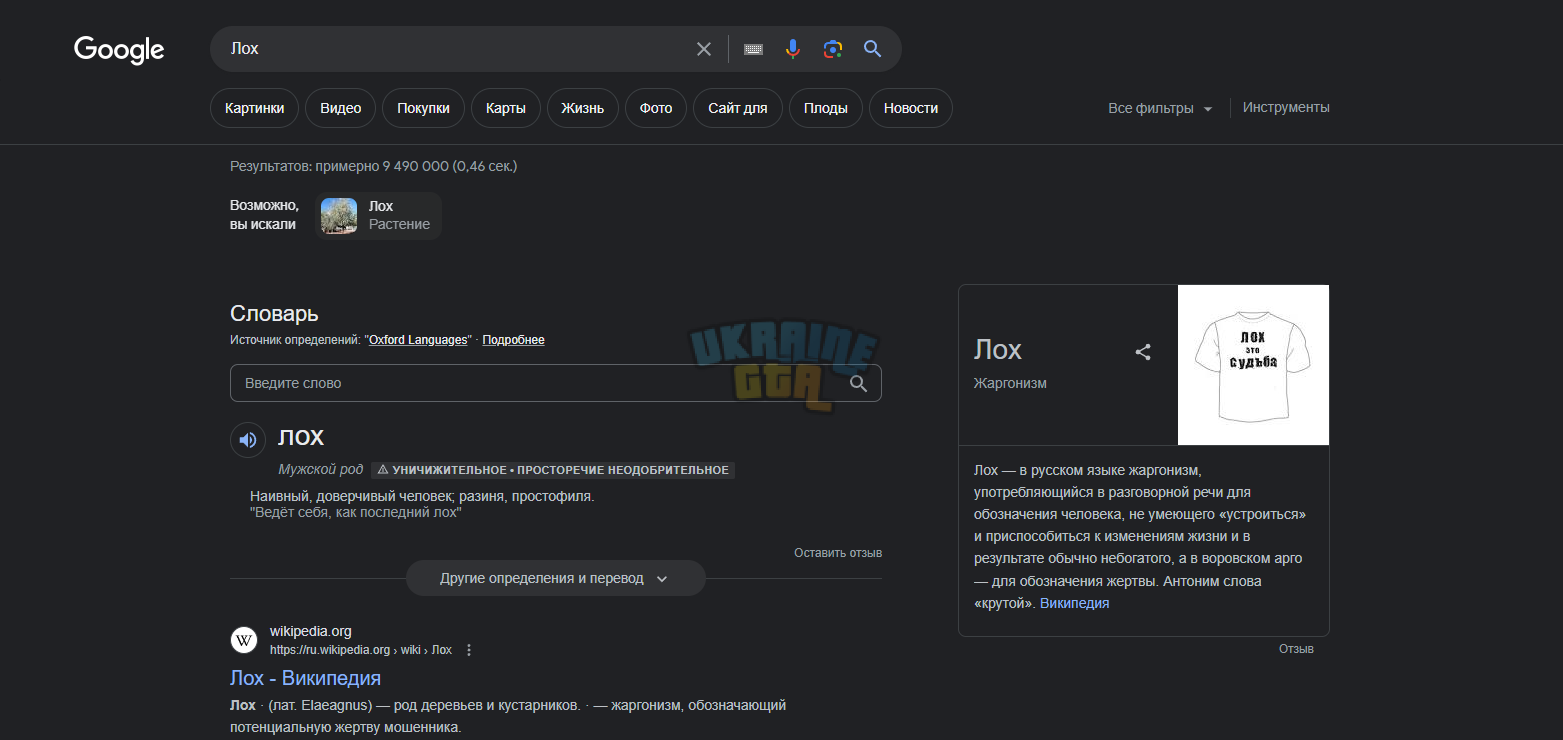
Task: Select the Видео filter tab
Action: click(340, 108)
